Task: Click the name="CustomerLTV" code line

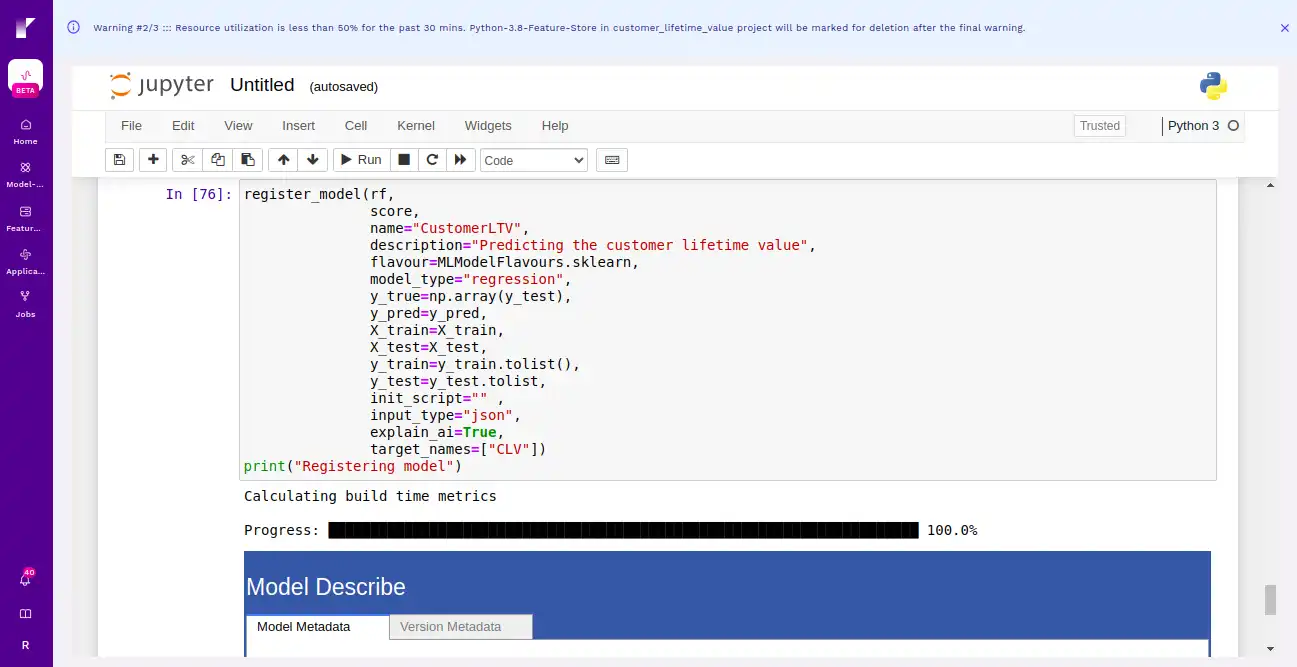Action: pyautogui.click(x=449, y=228)
